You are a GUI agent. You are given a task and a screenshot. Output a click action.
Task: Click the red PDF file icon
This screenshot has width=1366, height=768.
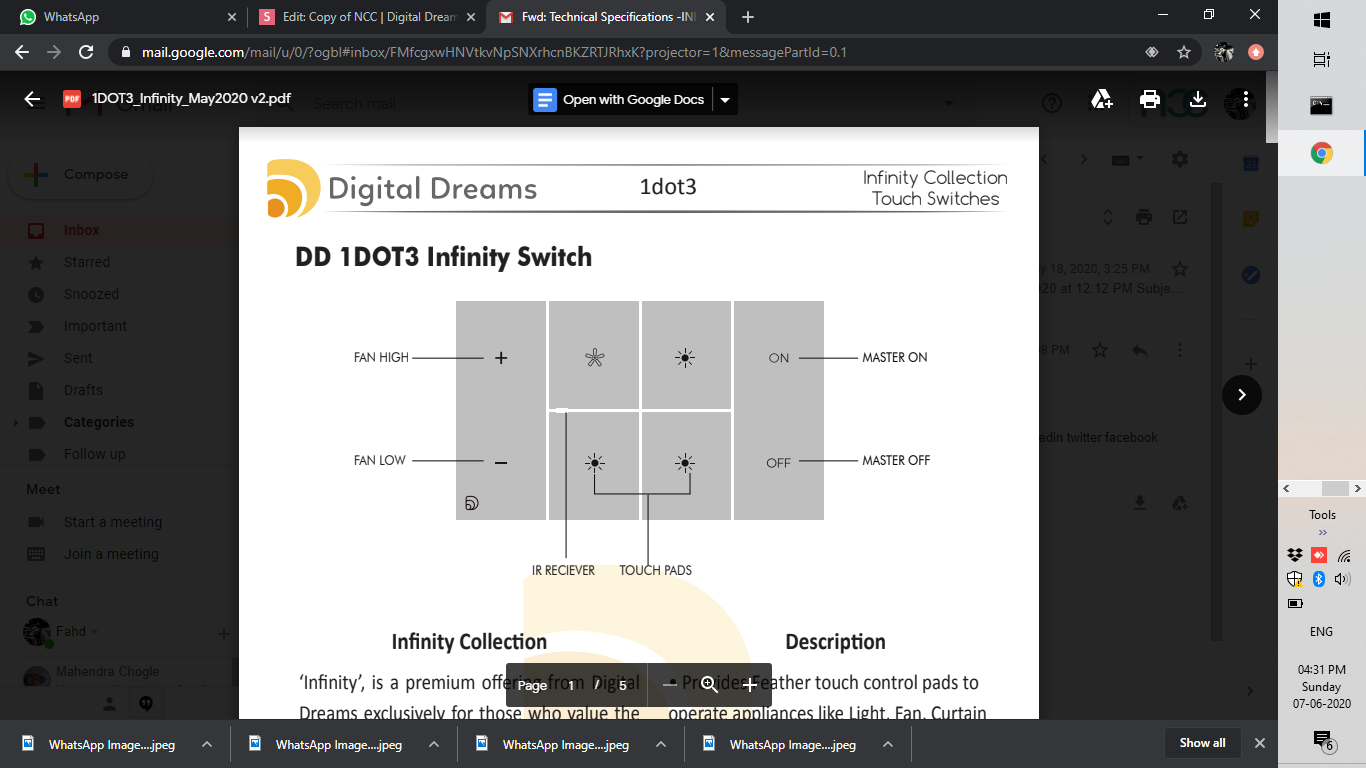click(x=72, y=99)
